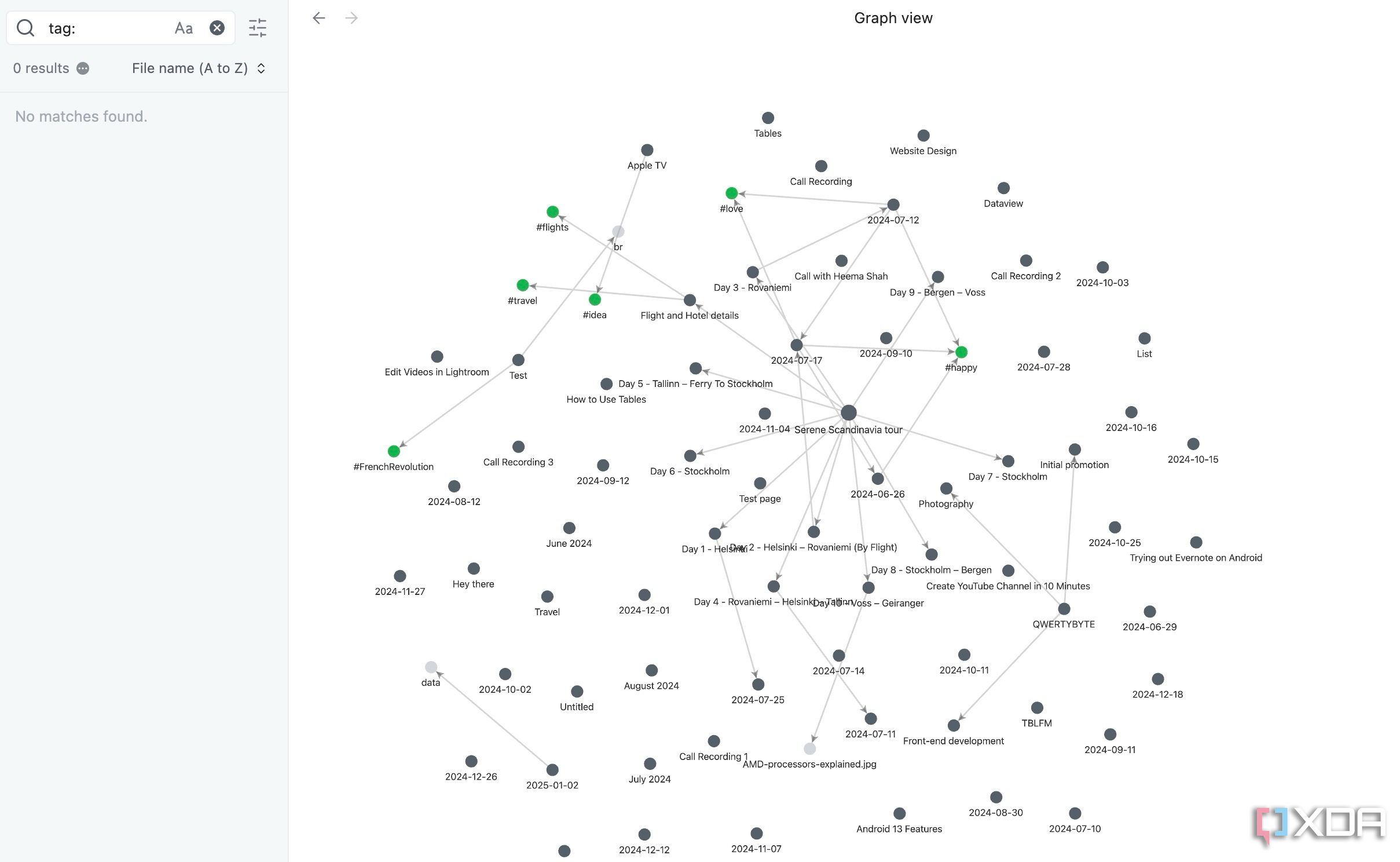Image resolution: width=1400 pixels, height=862 pixels.
Task: Open the Photography node
Action: [946, 488]
